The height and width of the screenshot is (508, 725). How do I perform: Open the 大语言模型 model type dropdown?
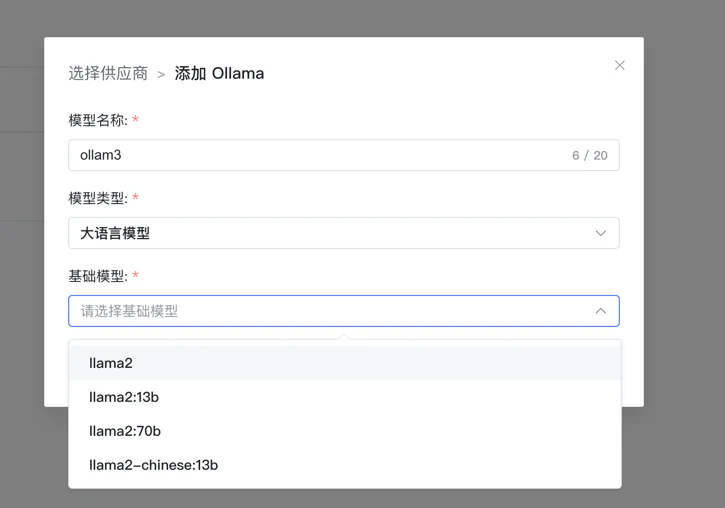point(330,233)
